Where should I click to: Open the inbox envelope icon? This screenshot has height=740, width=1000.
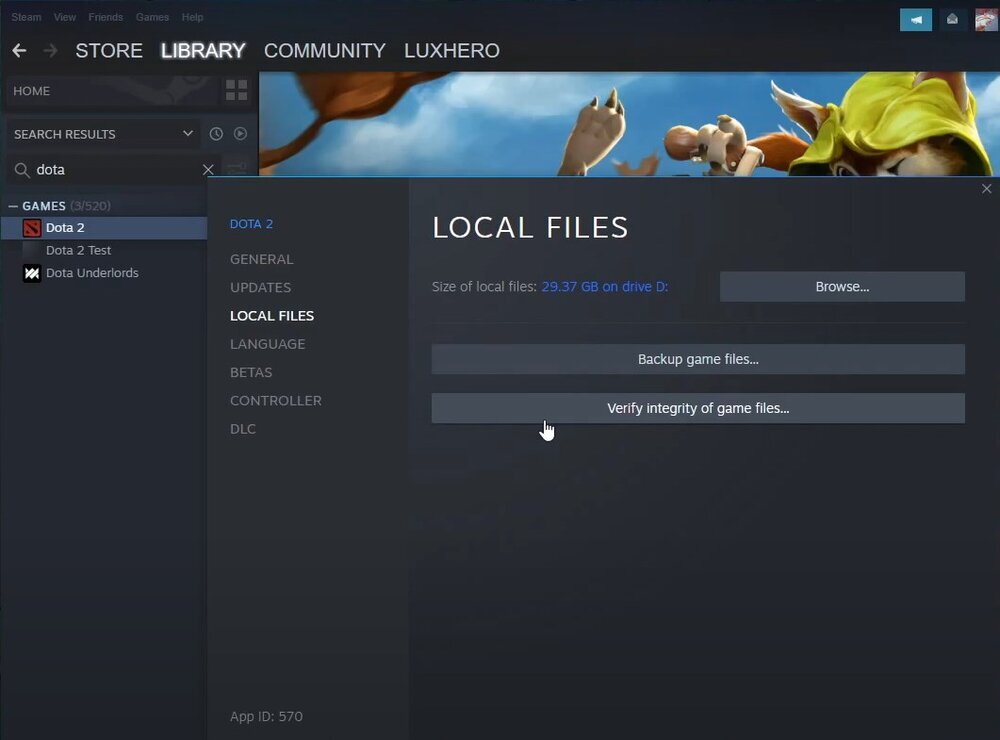coord(952,19)
